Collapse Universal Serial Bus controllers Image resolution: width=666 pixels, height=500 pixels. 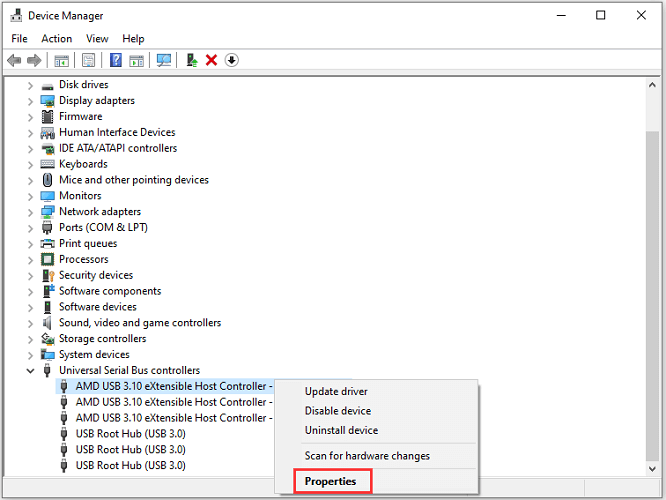coord(30,370)
